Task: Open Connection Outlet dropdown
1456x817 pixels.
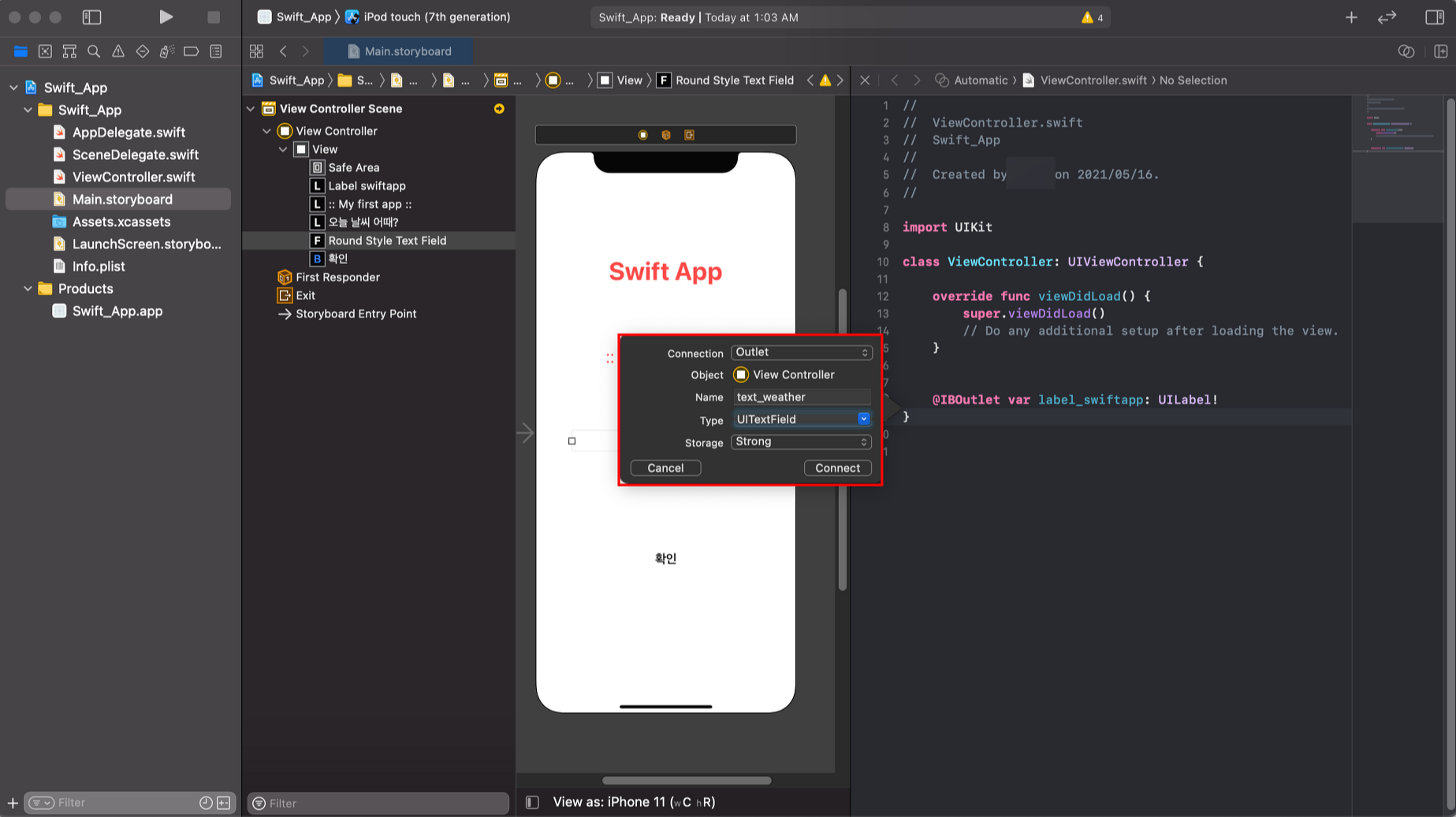Action: click(x=801, y=352)
